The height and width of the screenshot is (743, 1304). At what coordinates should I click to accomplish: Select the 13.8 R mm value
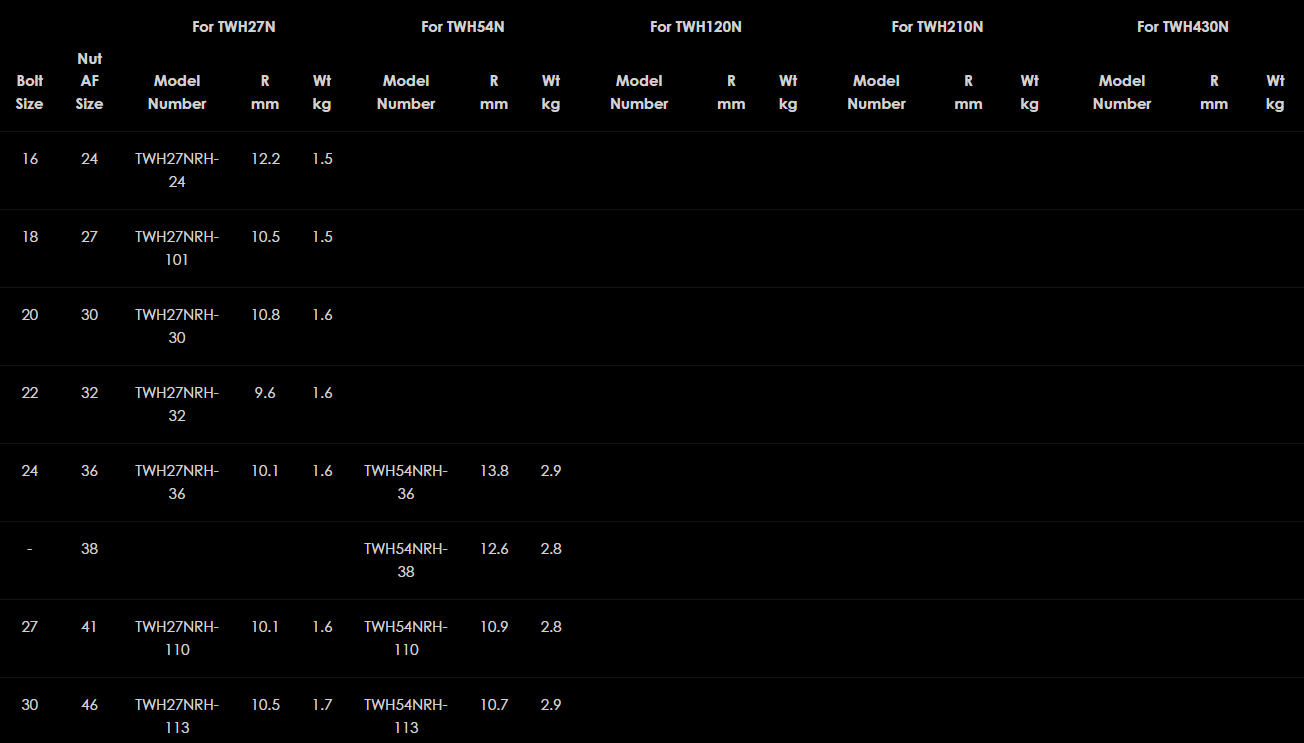494,471
